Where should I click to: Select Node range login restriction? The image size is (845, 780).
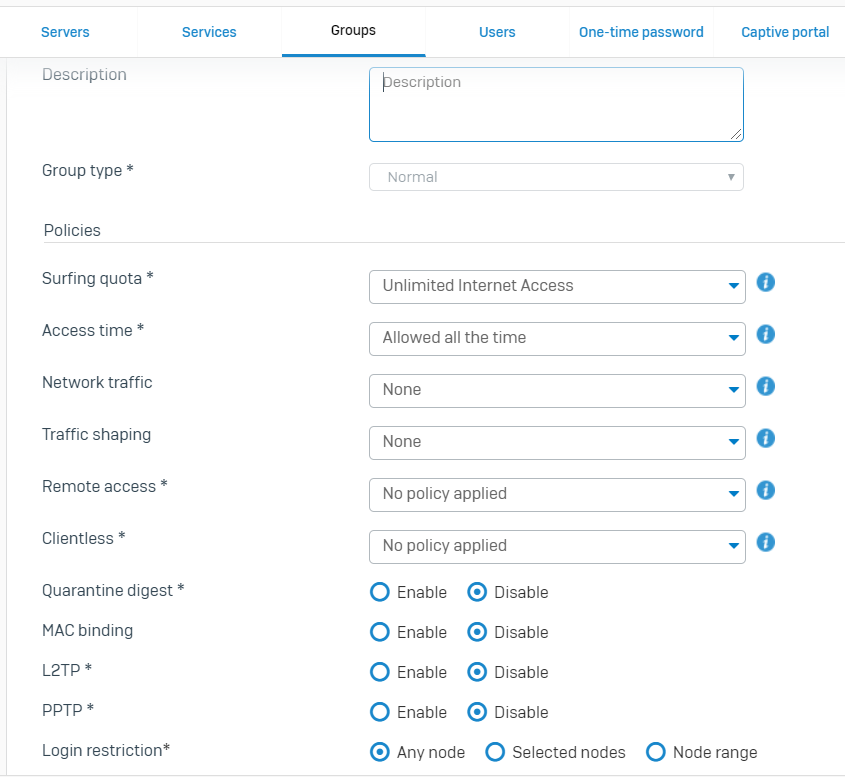(656, 752)
